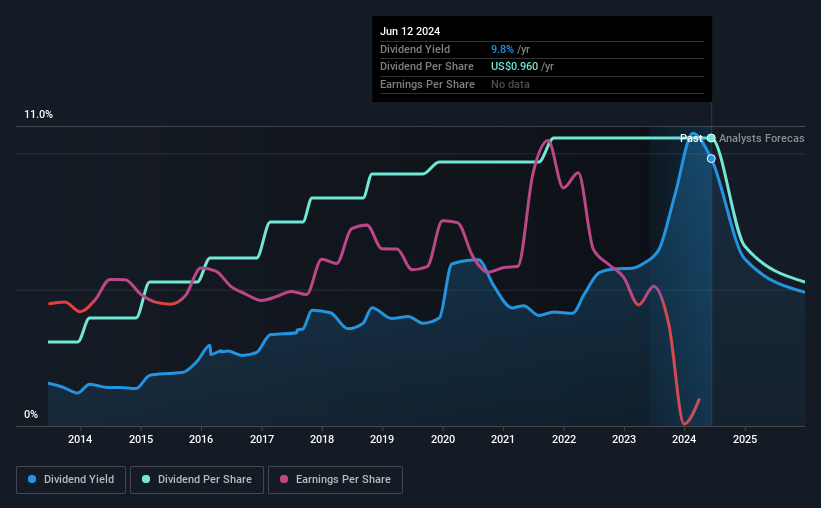Click the 2016 x-axis year label
The width and height of the screenshot is (821, 508).
pyautogui.click(x=201, y=439)
